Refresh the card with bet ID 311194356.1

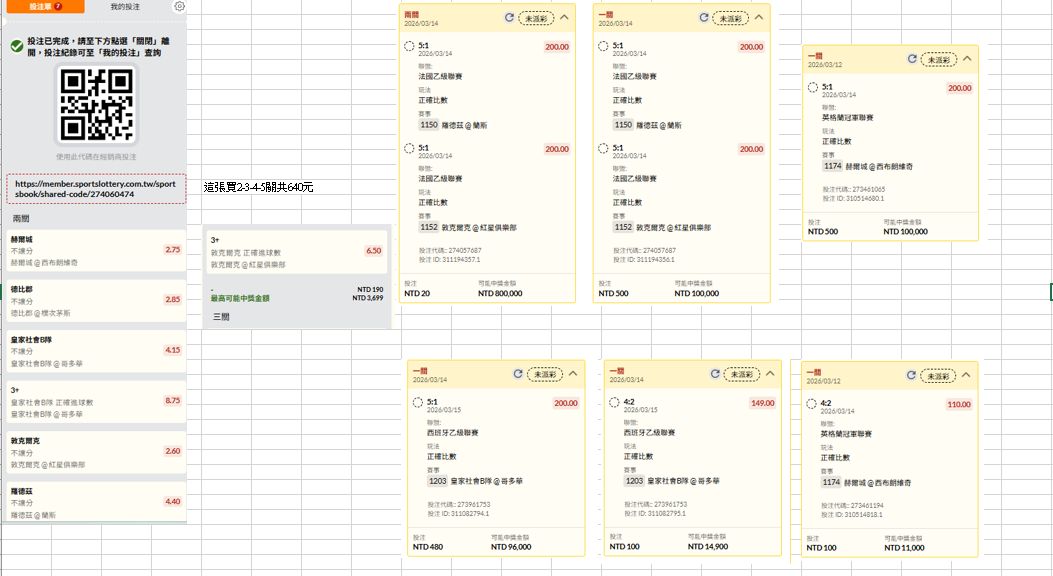[x=704, y=18]
